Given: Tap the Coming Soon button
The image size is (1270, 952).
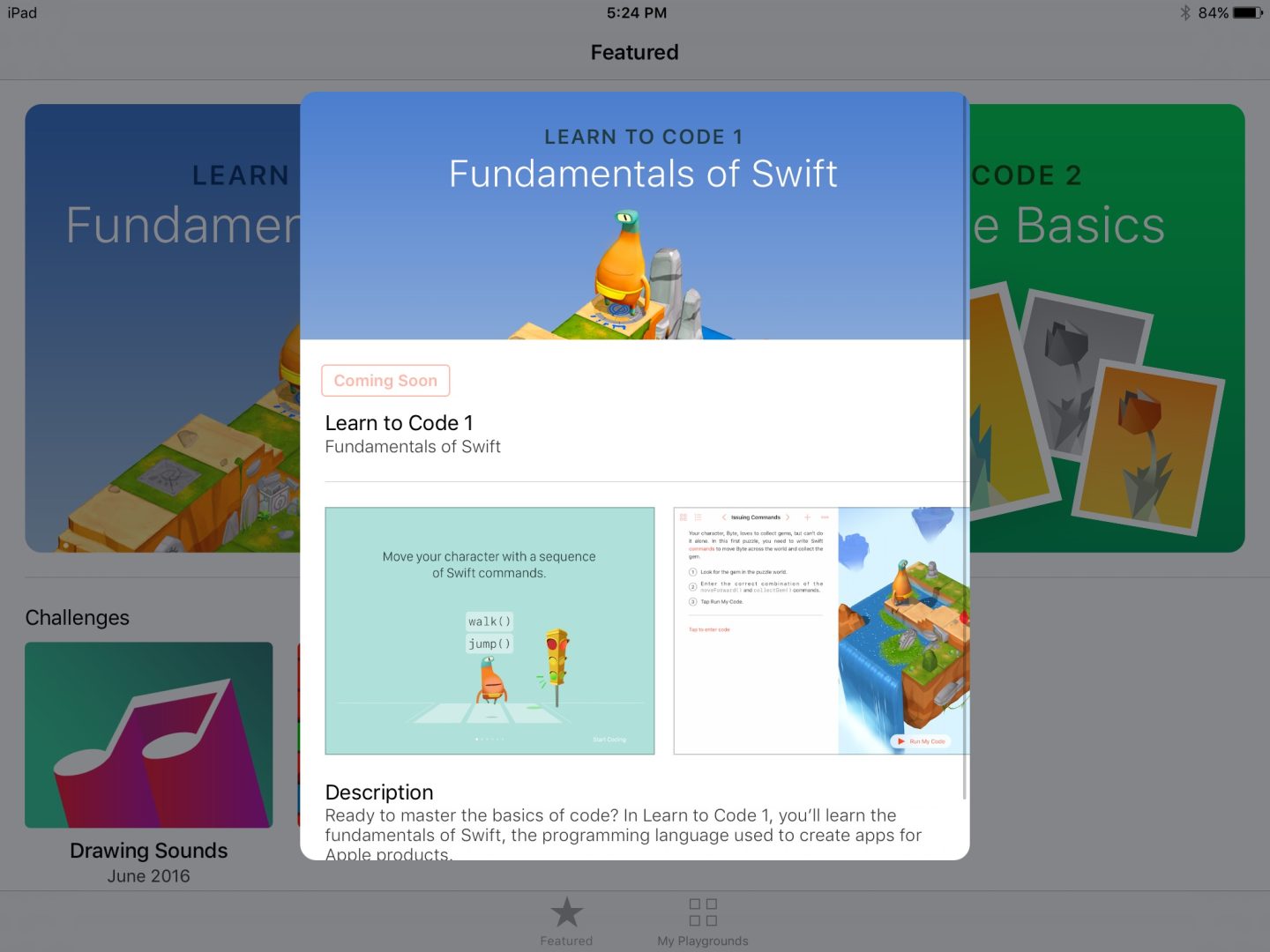Looking at the screenshot, I should pyautogui.click(x=385, y=380).
